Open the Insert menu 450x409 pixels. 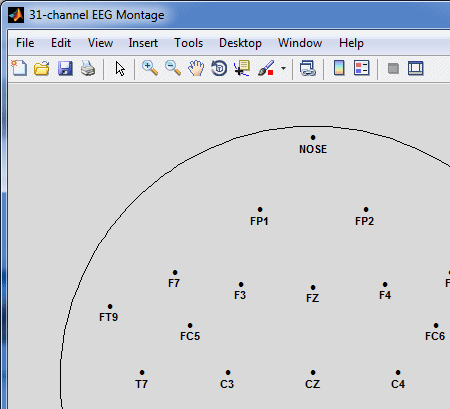pos(143,43)
